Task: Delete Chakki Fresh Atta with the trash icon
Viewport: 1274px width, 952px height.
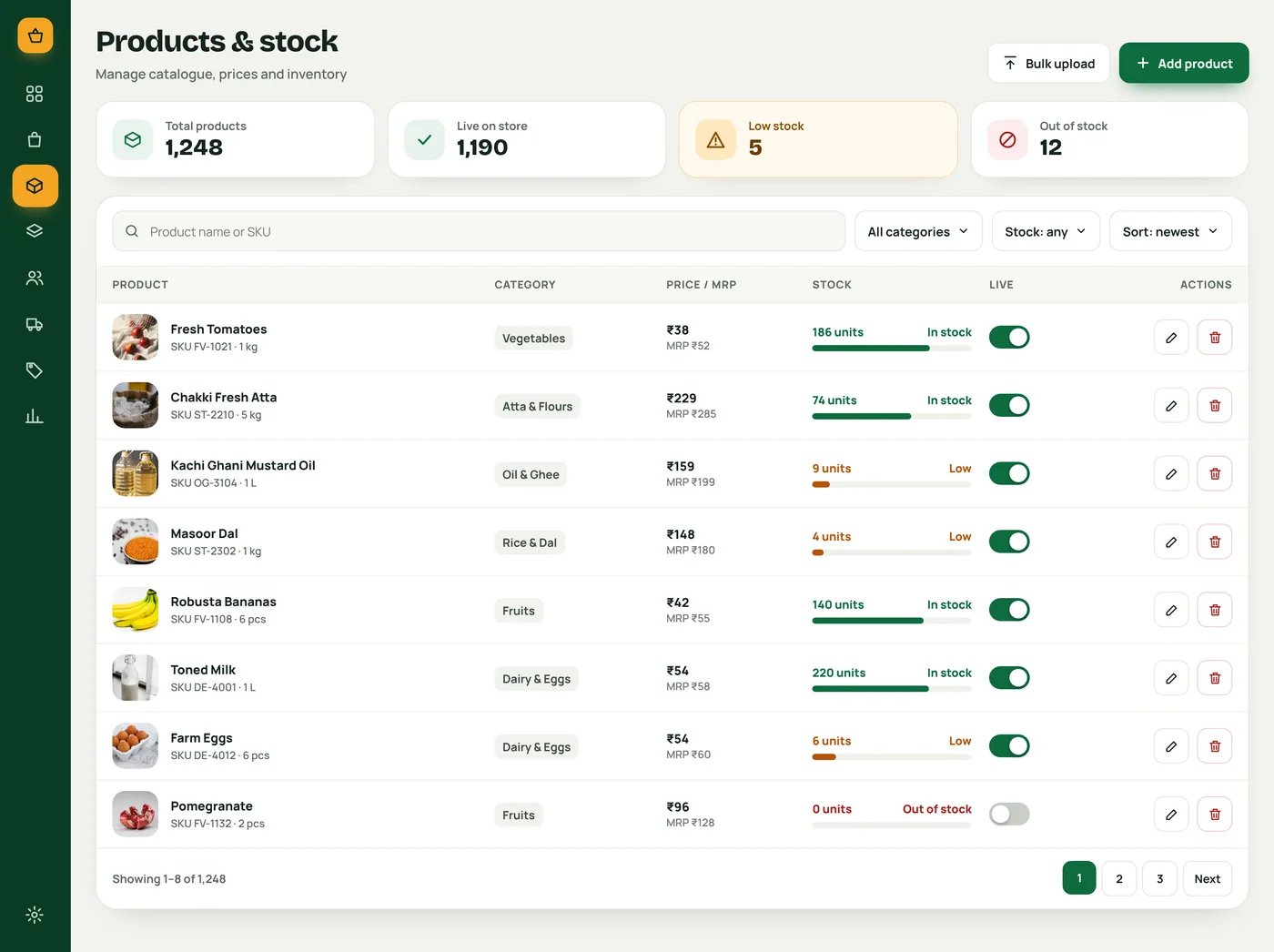Action: pos(1215,406)
